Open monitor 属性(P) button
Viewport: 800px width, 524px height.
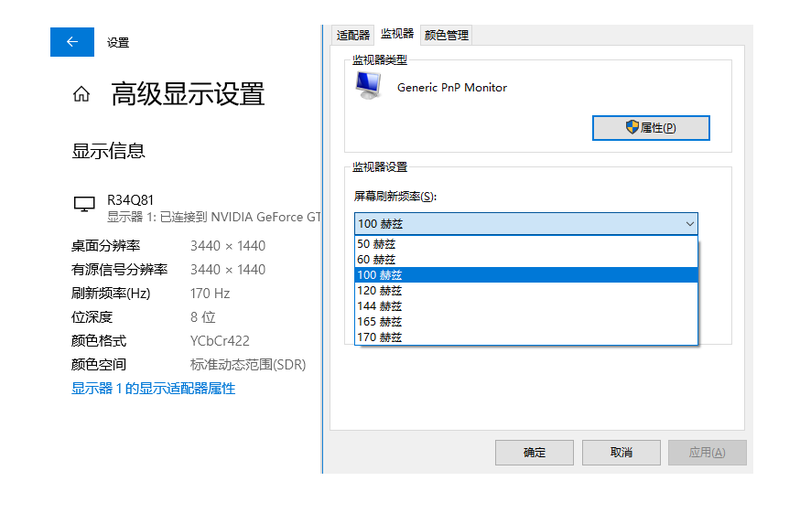651,128
